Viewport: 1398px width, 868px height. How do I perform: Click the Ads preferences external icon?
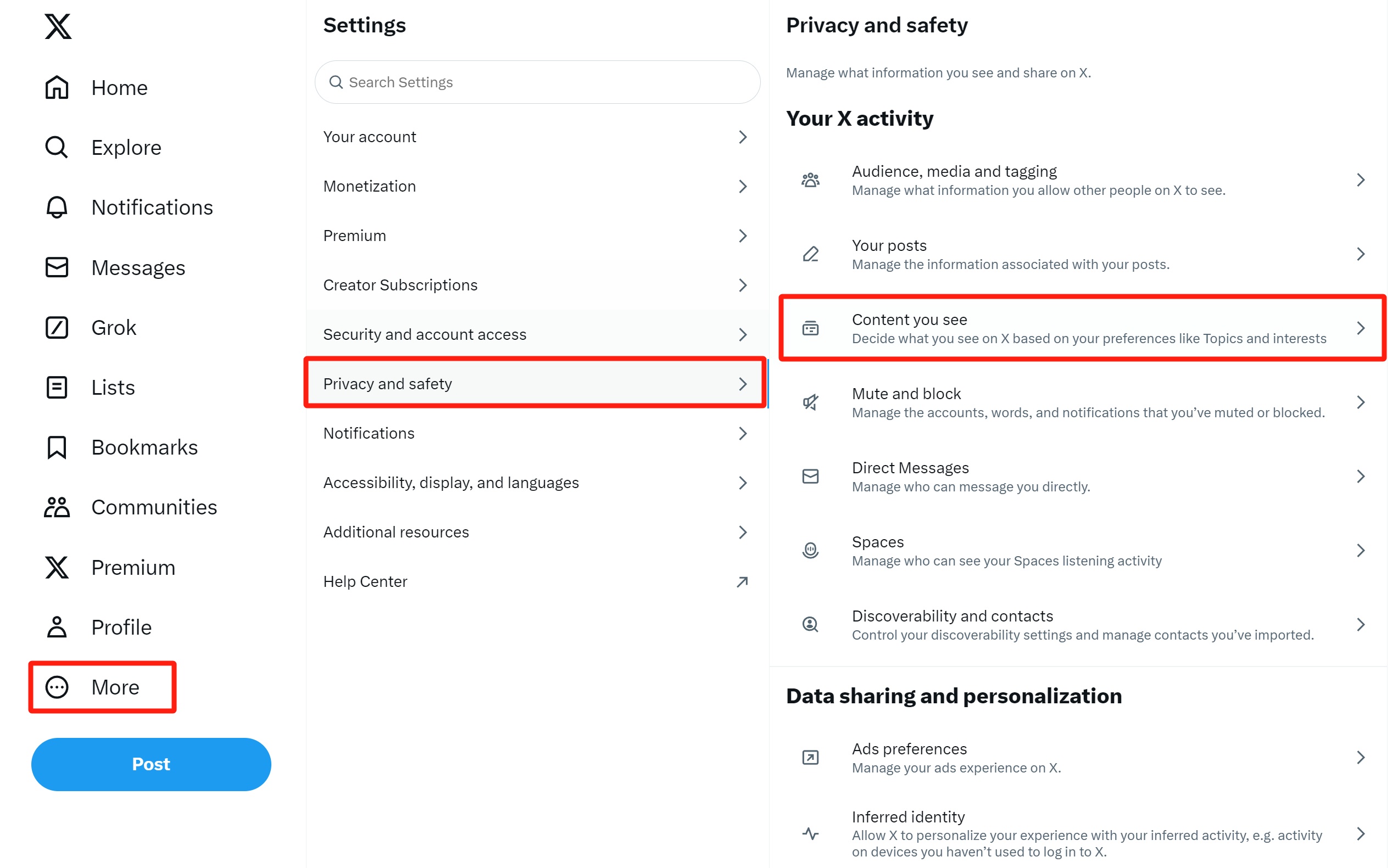[810, 758]
